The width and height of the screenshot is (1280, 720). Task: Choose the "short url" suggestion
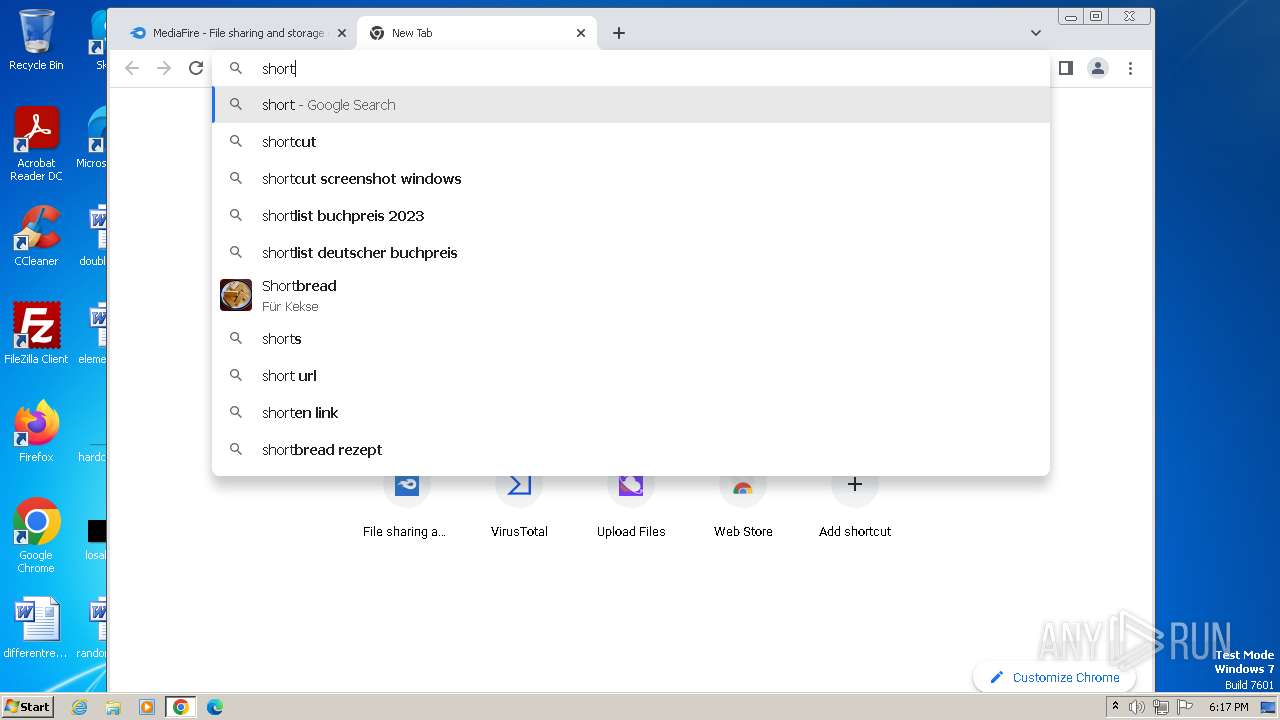click(x=631, y=376)
